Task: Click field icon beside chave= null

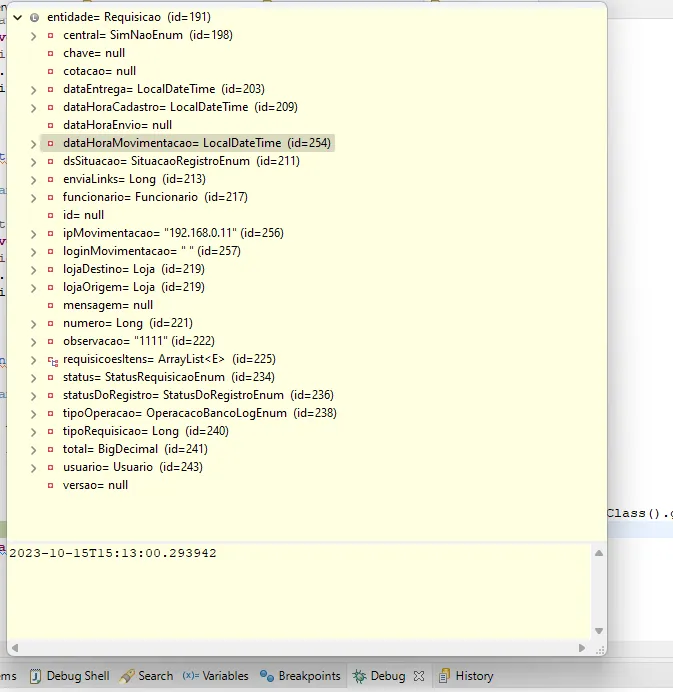Action: click(50, 53)
